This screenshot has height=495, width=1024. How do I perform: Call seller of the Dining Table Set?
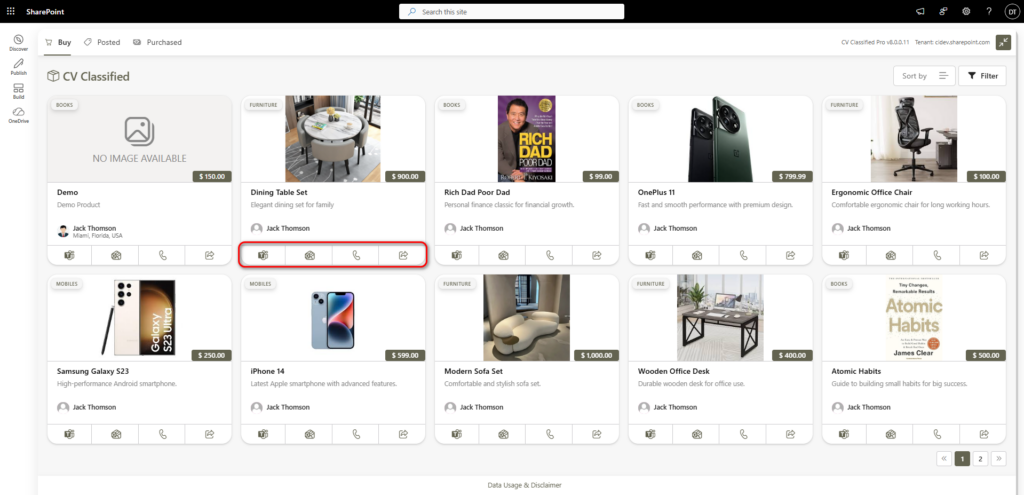pyautogui.click(x=356, y=255)
